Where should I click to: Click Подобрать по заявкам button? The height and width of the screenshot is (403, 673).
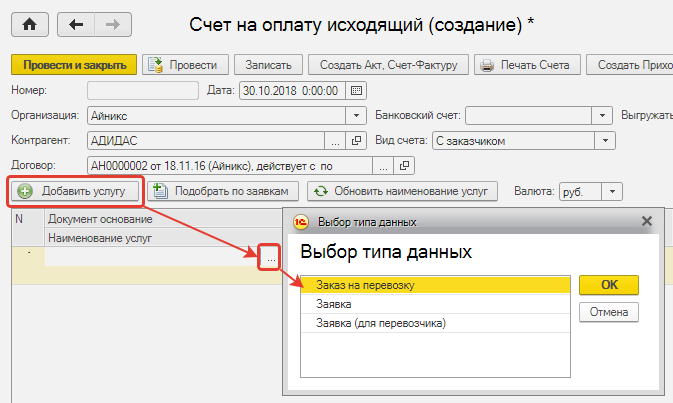(x=223, y=191)
